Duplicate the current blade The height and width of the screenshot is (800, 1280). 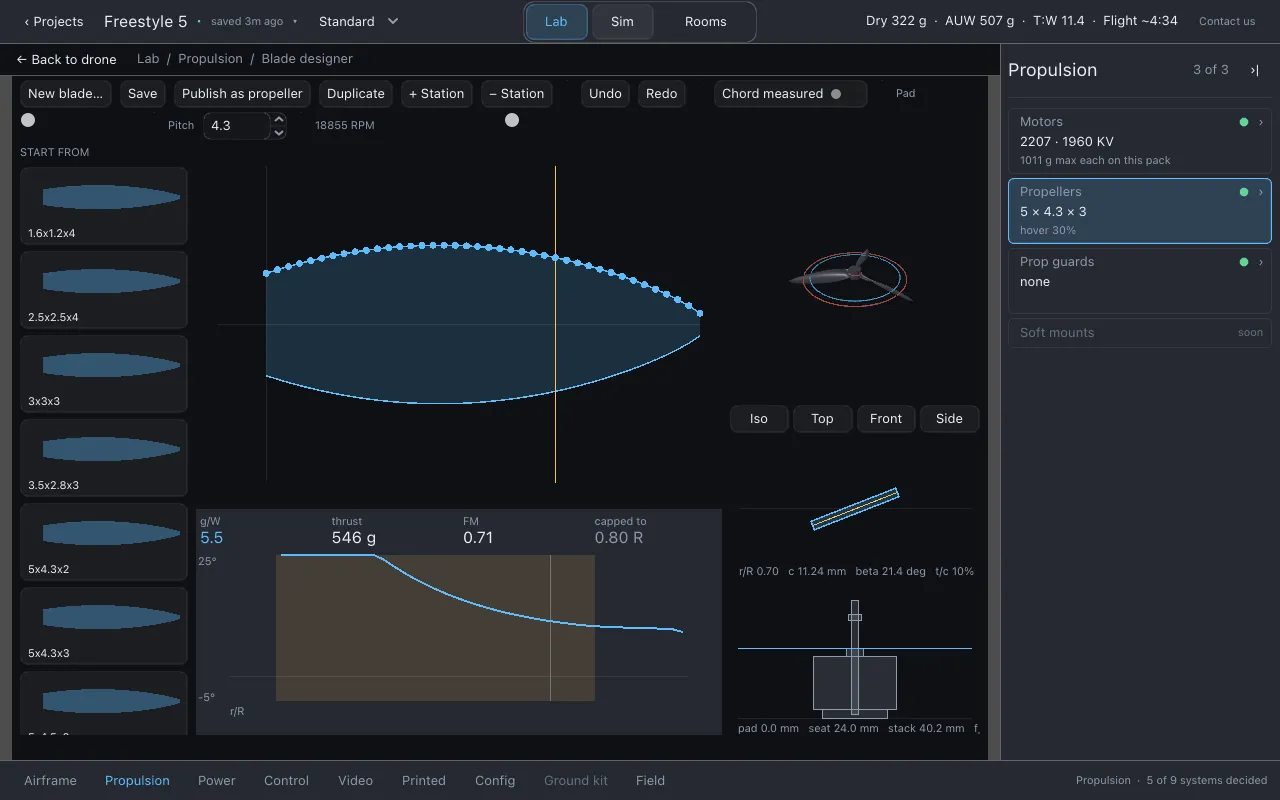(x=356, y=94)
